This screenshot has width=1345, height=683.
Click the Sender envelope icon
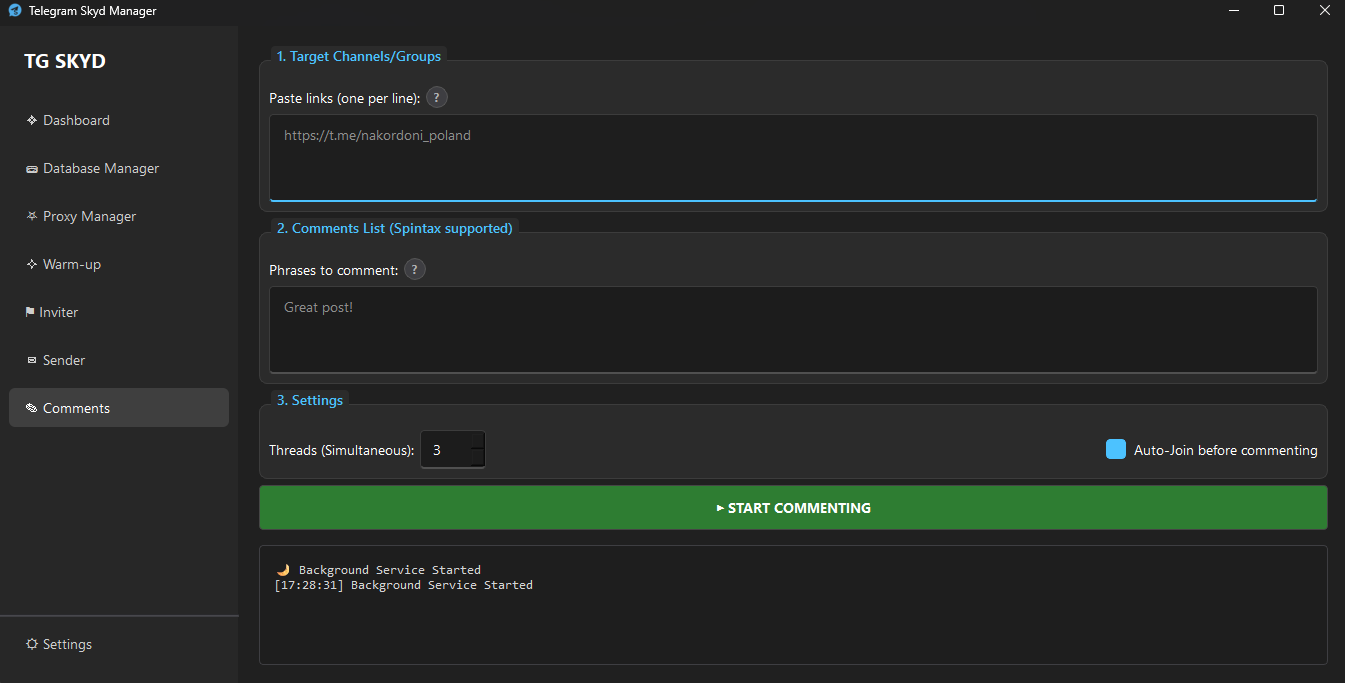click(32, 360)
